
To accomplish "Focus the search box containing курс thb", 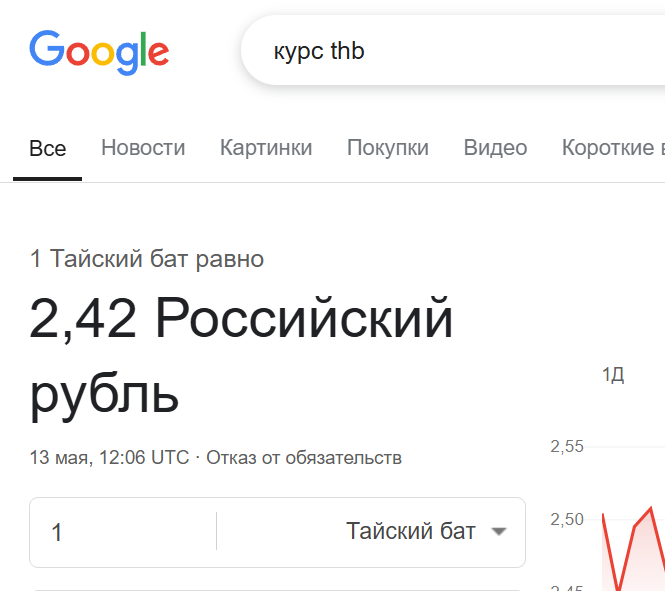I will [x=450, y=51].
